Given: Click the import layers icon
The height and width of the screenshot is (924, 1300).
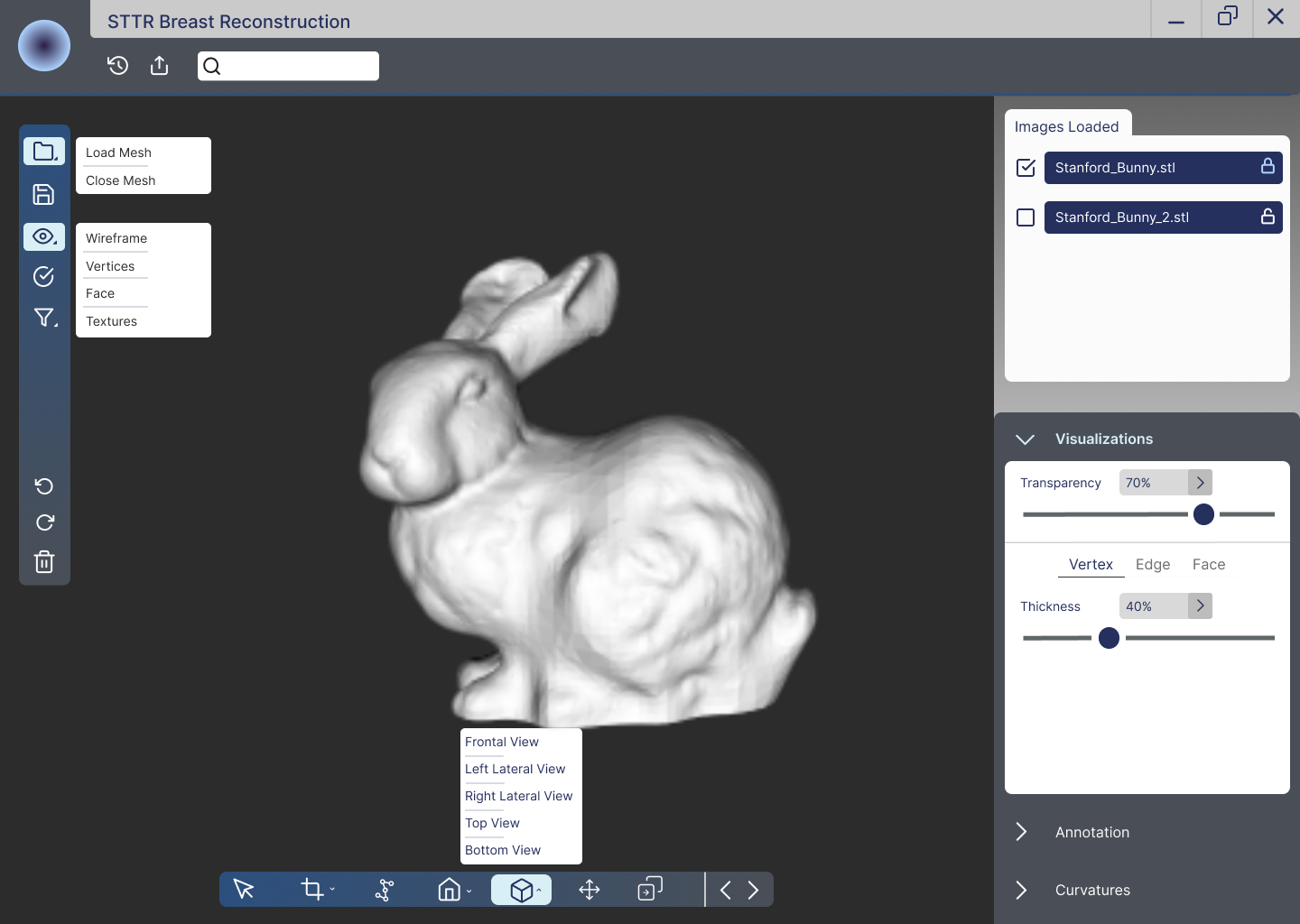Looking at the screenshot, I should pos(650,889).
